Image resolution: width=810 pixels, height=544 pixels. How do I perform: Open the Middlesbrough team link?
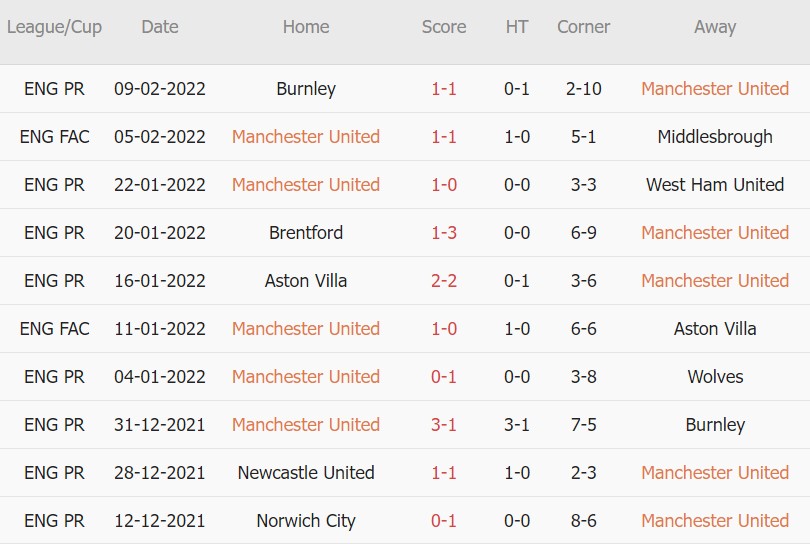click(715, 137)
